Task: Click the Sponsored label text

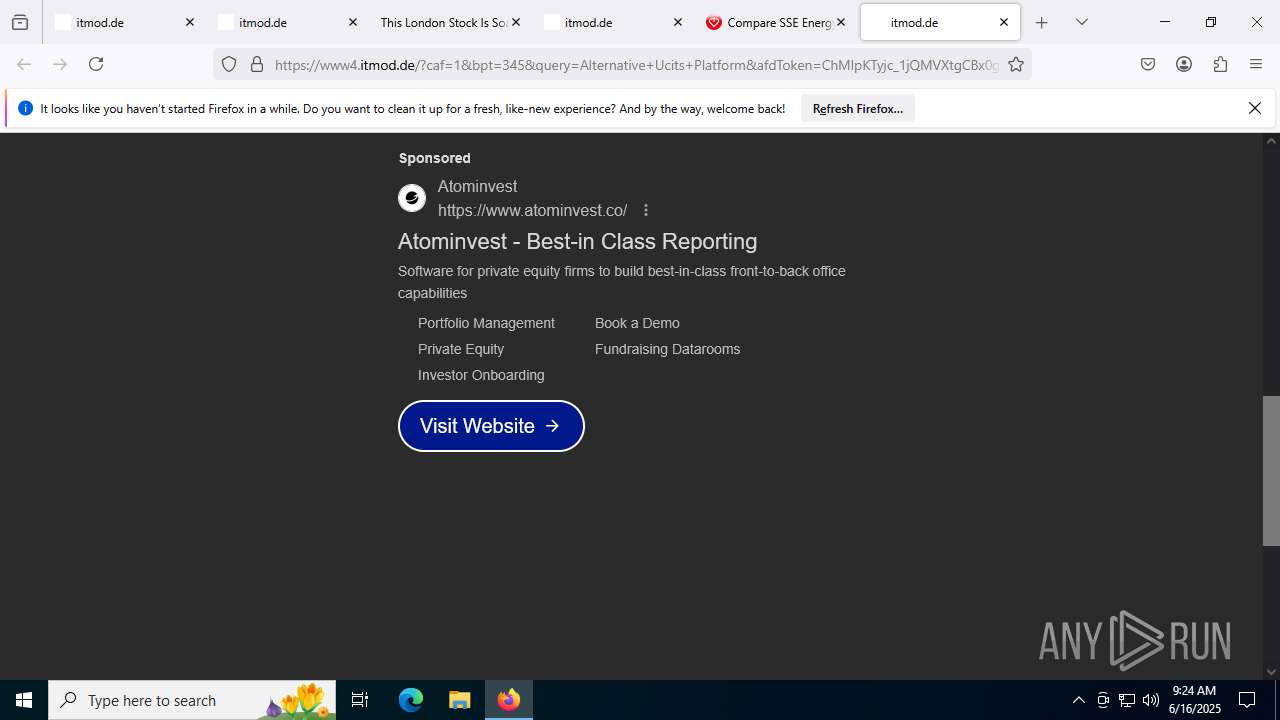Action: click(x=434, y=158)
